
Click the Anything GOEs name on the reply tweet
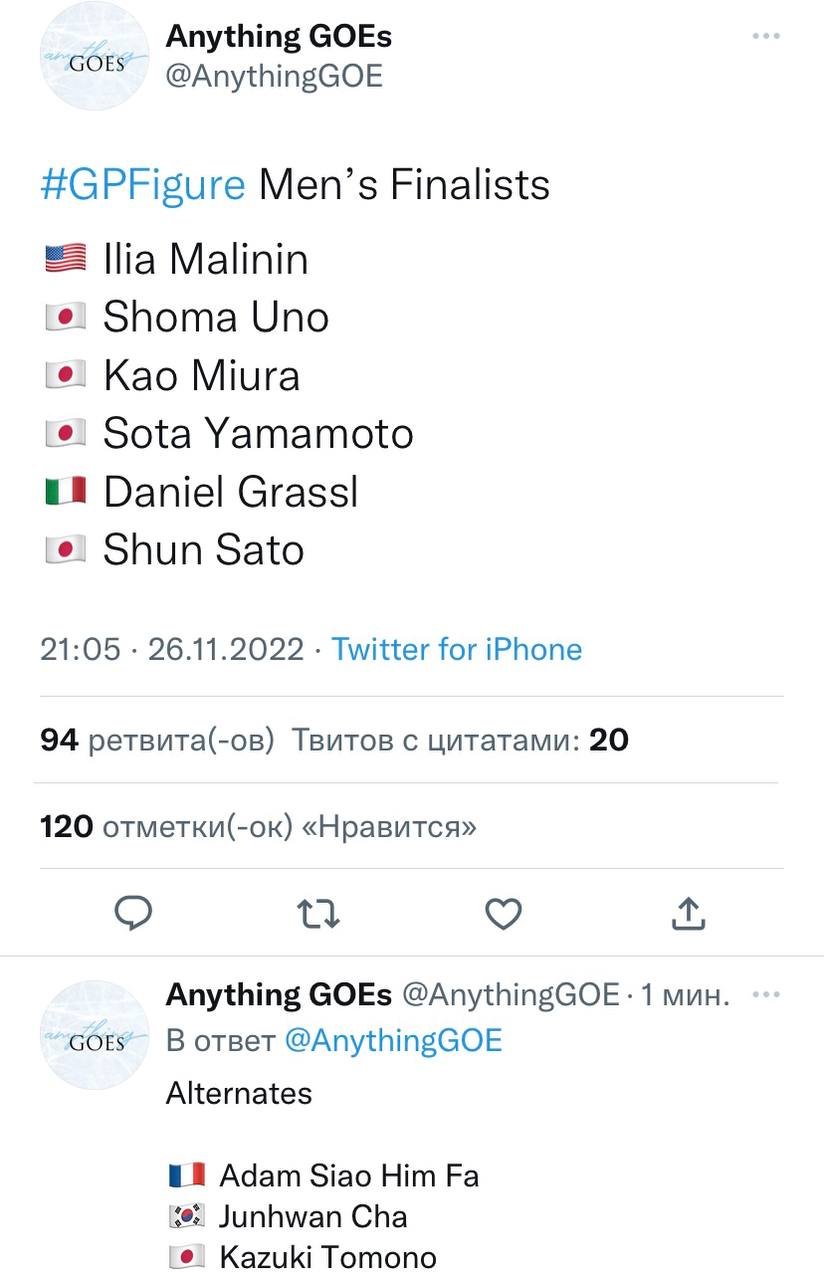pyautogui.click(x=279, y=995)
